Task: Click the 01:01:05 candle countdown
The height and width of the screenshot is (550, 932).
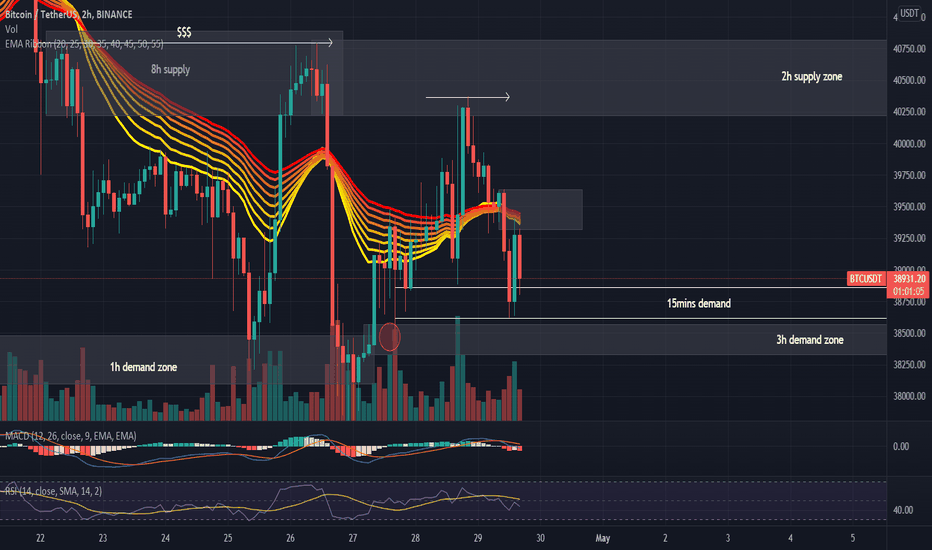Action: 909,291
